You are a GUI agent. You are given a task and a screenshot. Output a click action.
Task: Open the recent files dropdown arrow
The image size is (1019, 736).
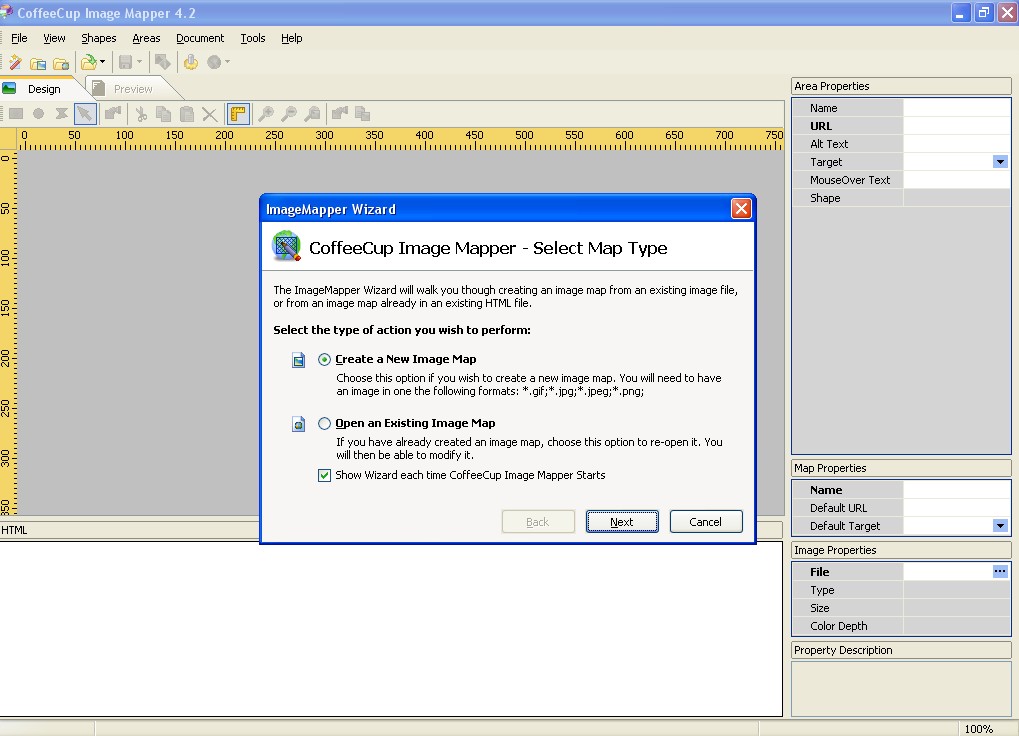103,62
